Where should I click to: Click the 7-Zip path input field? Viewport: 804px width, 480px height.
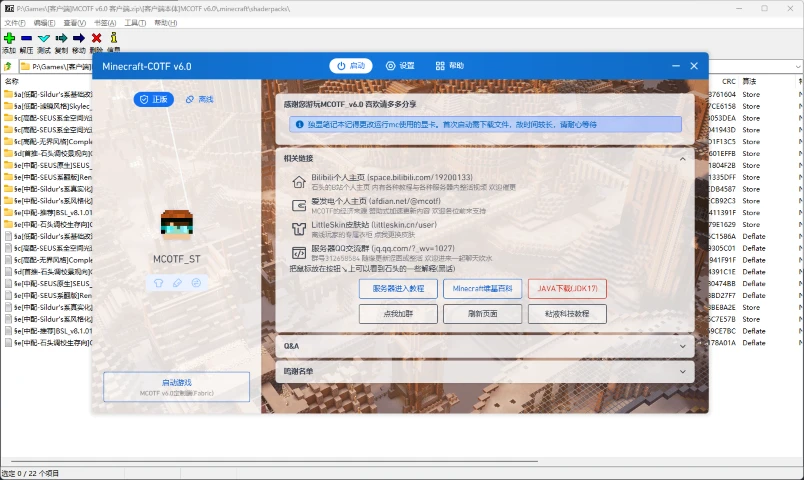56,67
